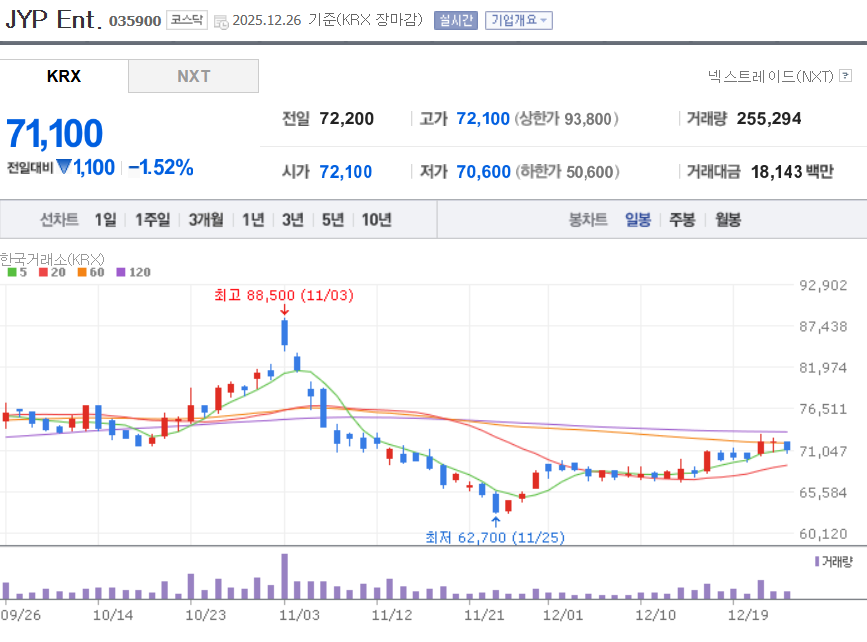Click the calendar clock icon beside the date
Image resolution: width=867 pixels, height=642 pixels.
(x=221, y=22)
